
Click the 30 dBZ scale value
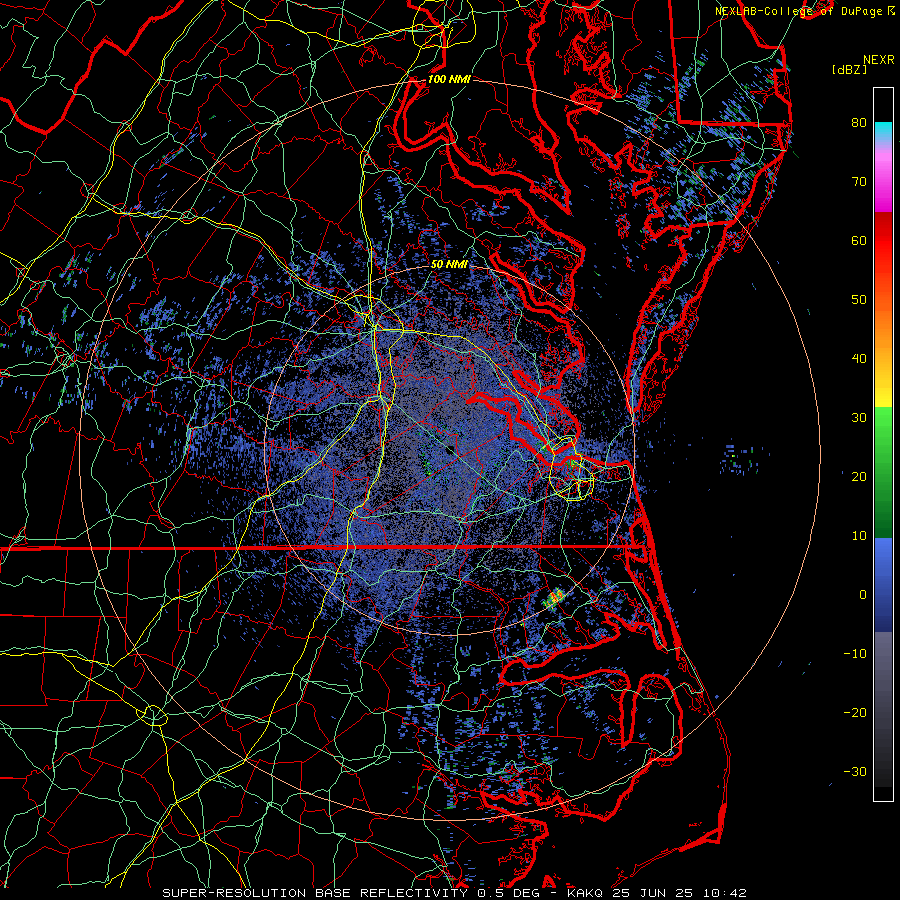pyautogui.click(x=859, y=418)
